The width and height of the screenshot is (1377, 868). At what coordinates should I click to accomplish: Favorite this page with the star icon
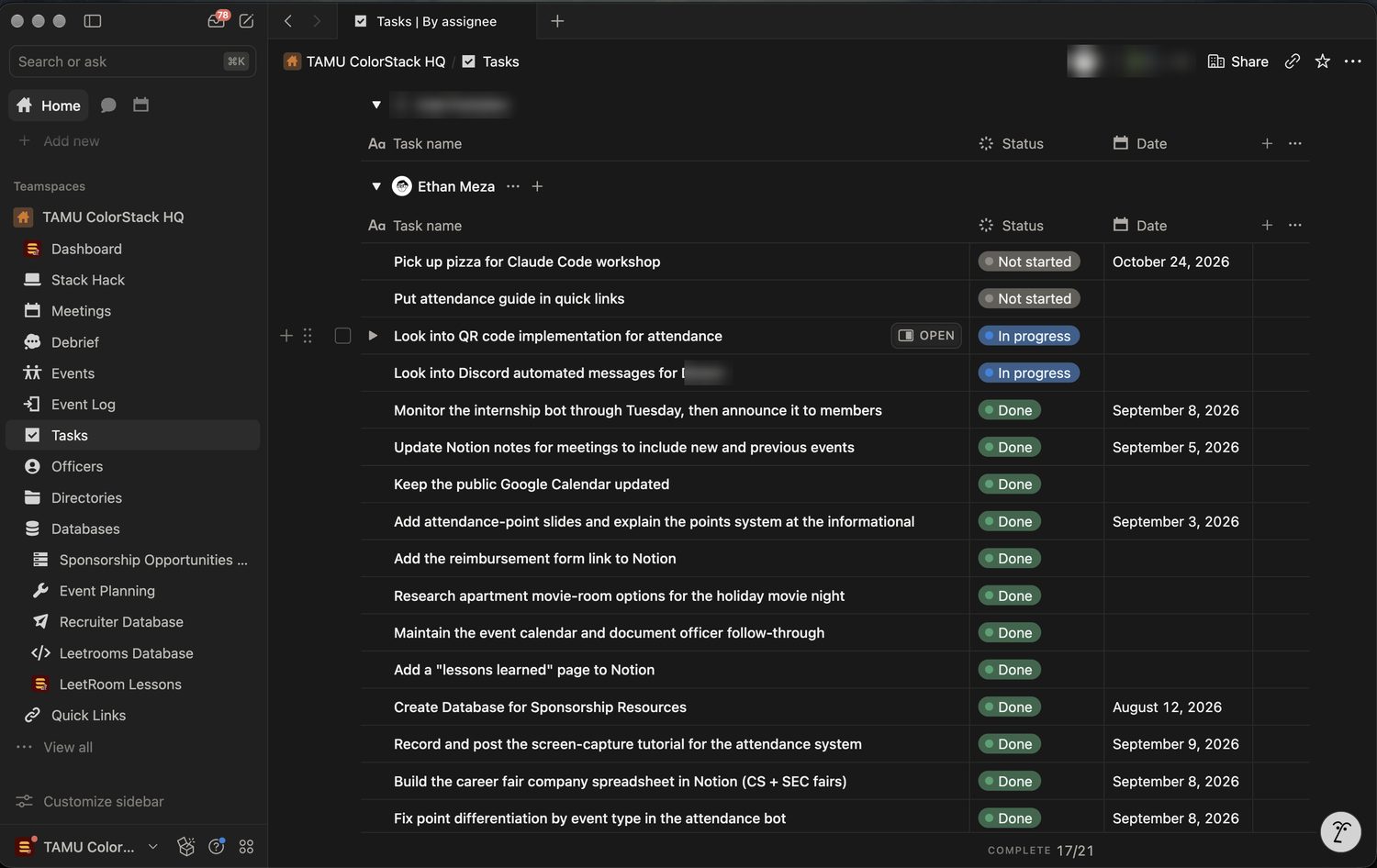1323,61
